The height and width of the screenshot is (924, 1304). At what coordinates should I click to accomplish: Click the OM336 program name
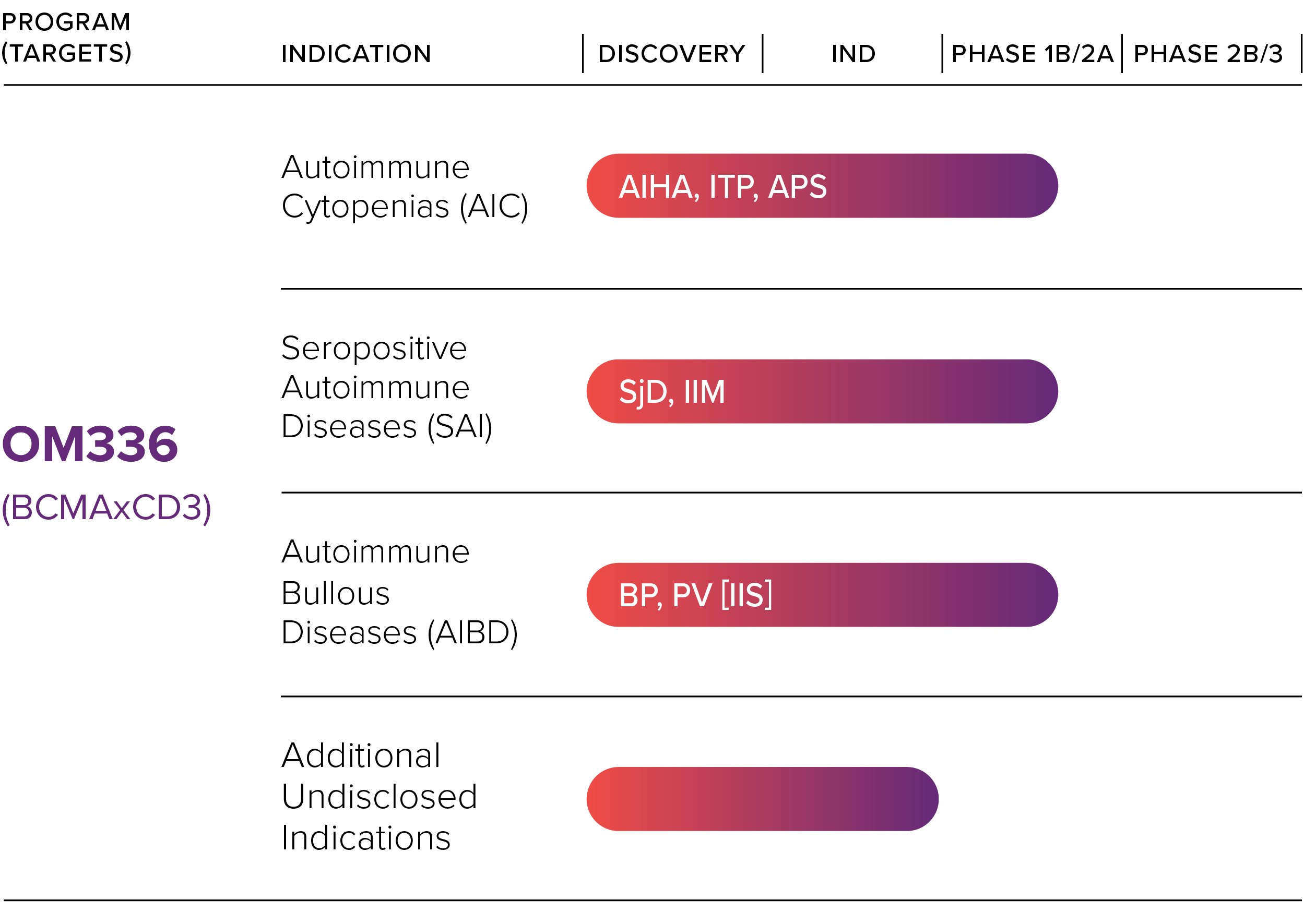click(90, 445)
